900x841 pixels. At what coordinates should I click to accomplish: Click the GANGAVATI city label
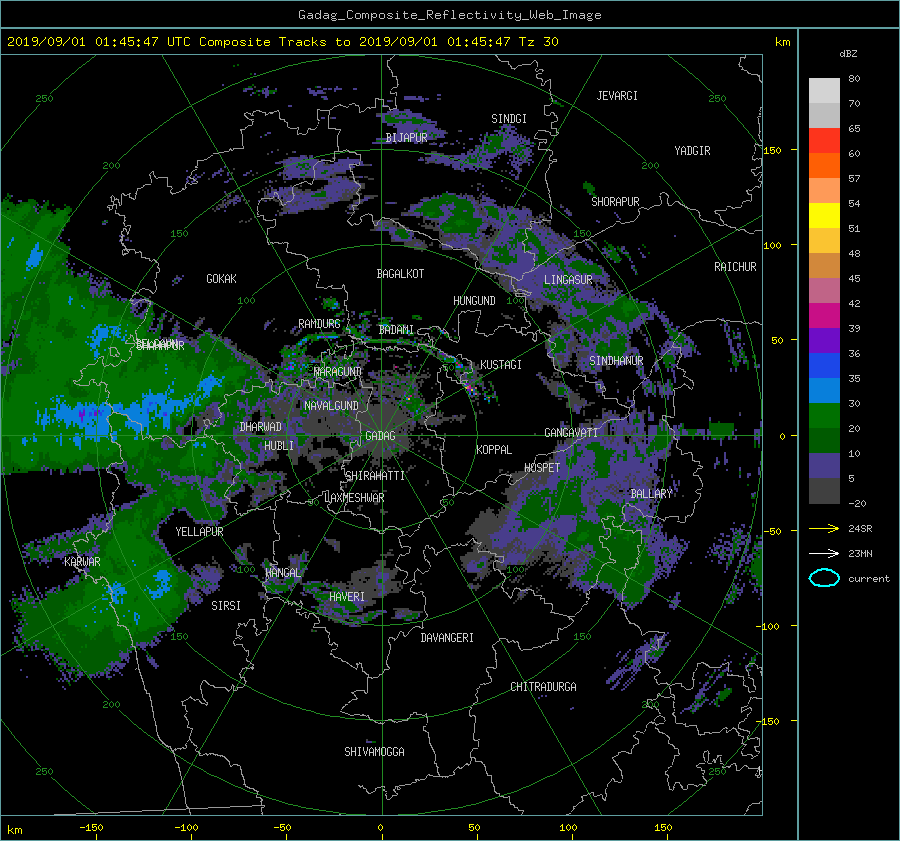pos(571,433)
